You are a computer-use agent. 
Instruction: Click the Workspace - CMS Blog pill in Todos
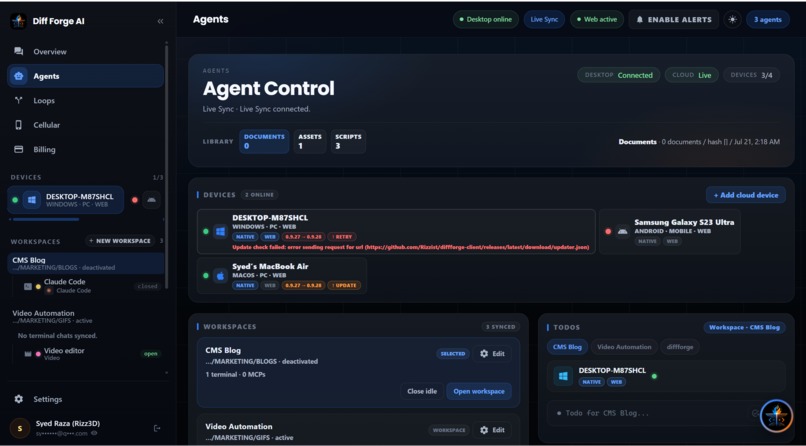[744, 327]
